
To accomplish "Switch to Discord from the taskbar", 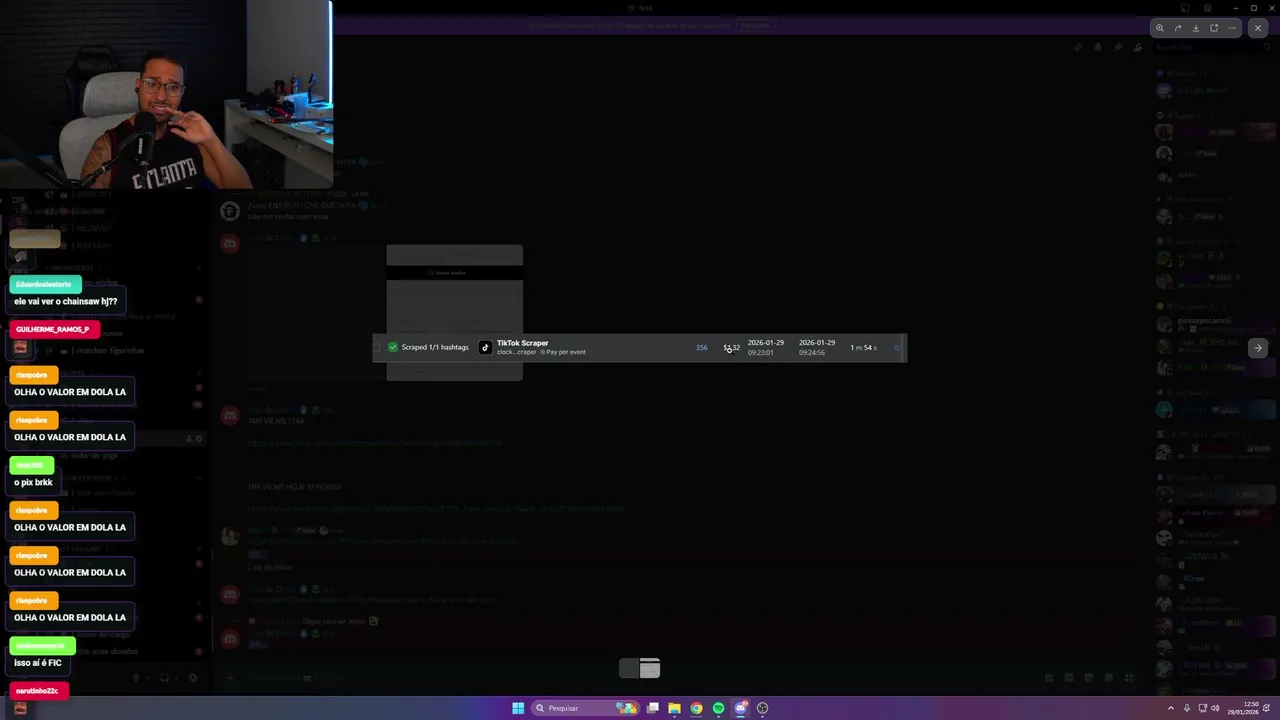I will (x=740, y=708).
